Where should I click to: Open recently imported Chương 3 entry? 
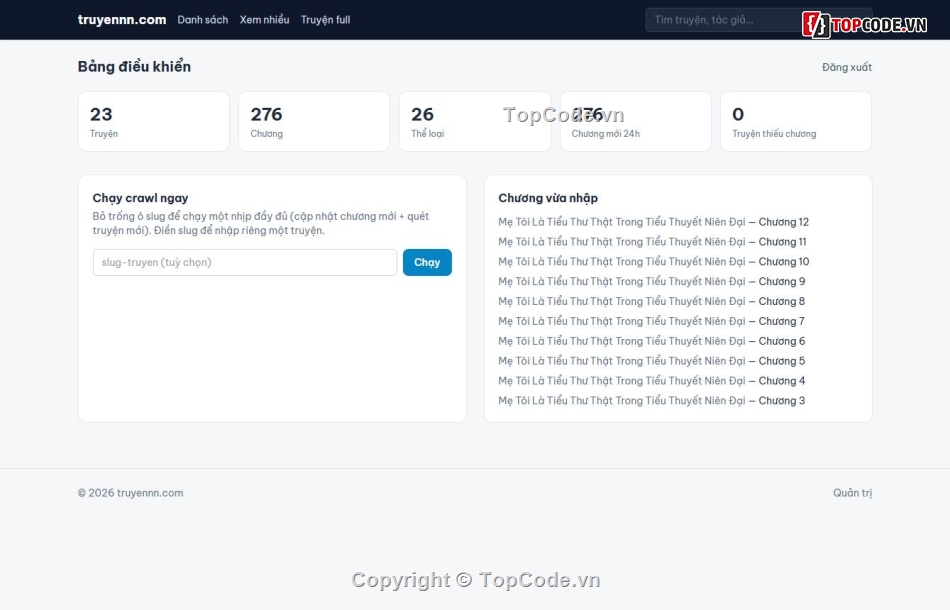tap(651, 400)
